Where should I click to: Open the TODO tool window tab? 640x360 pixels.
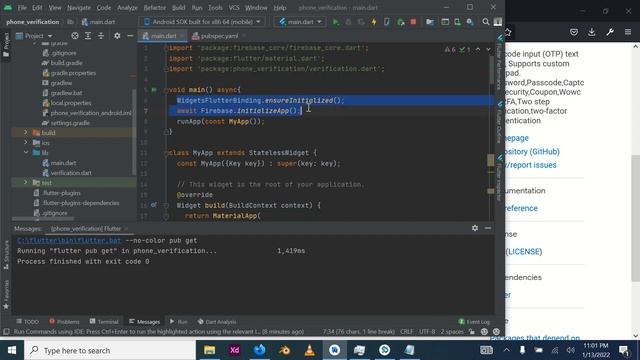27,322
